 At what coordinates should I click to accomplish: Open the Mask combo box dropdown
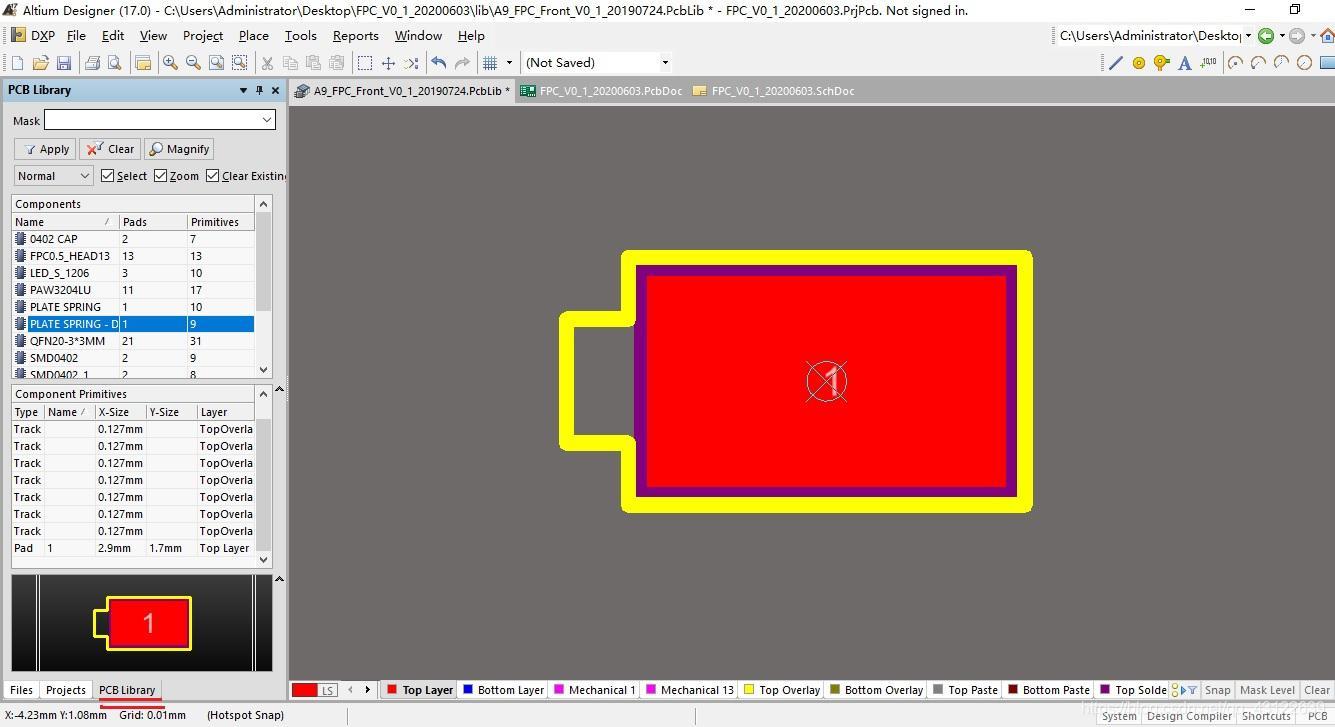(x=267, y=120)
